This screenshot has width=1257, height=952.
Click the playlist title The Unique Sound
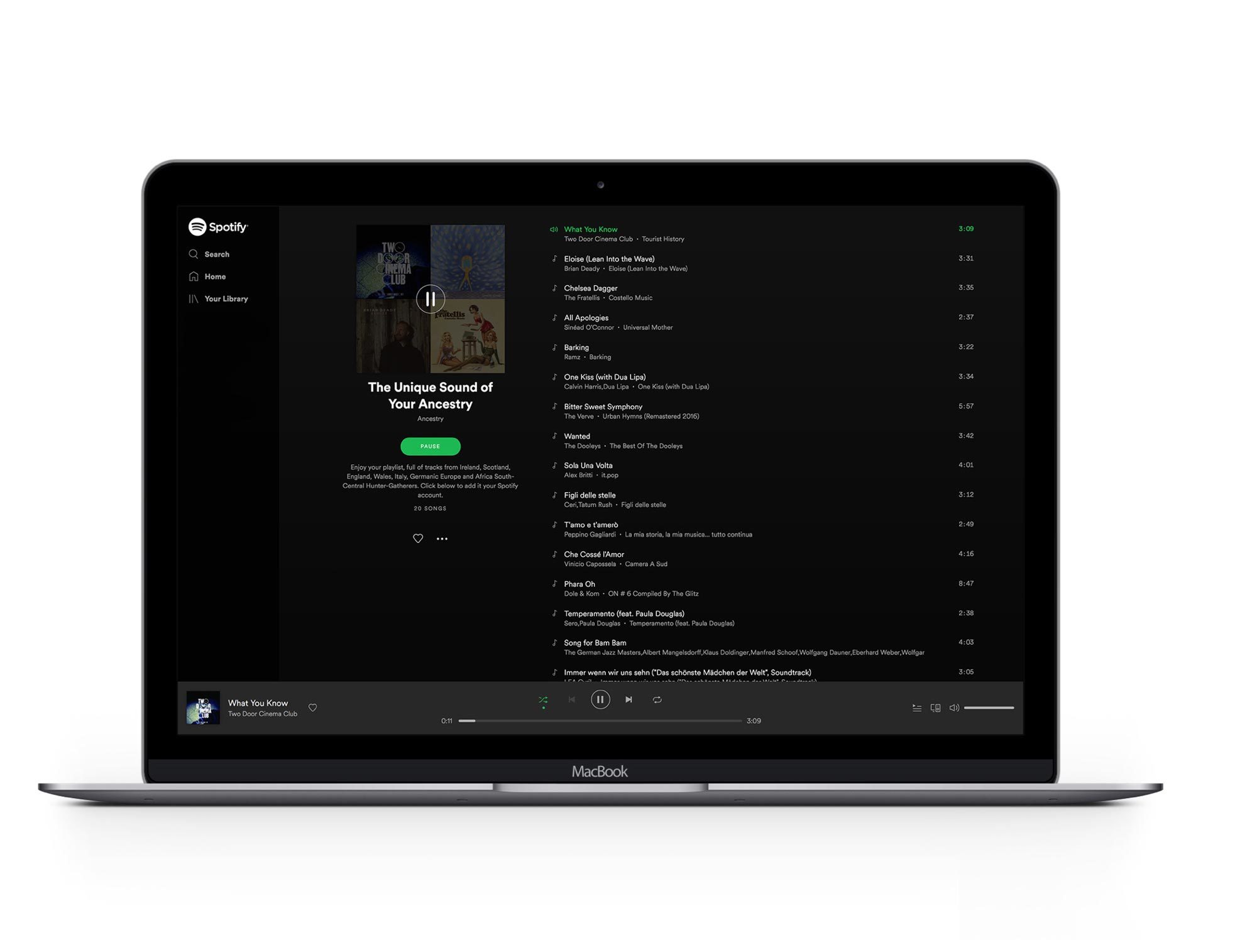point(431,395)
